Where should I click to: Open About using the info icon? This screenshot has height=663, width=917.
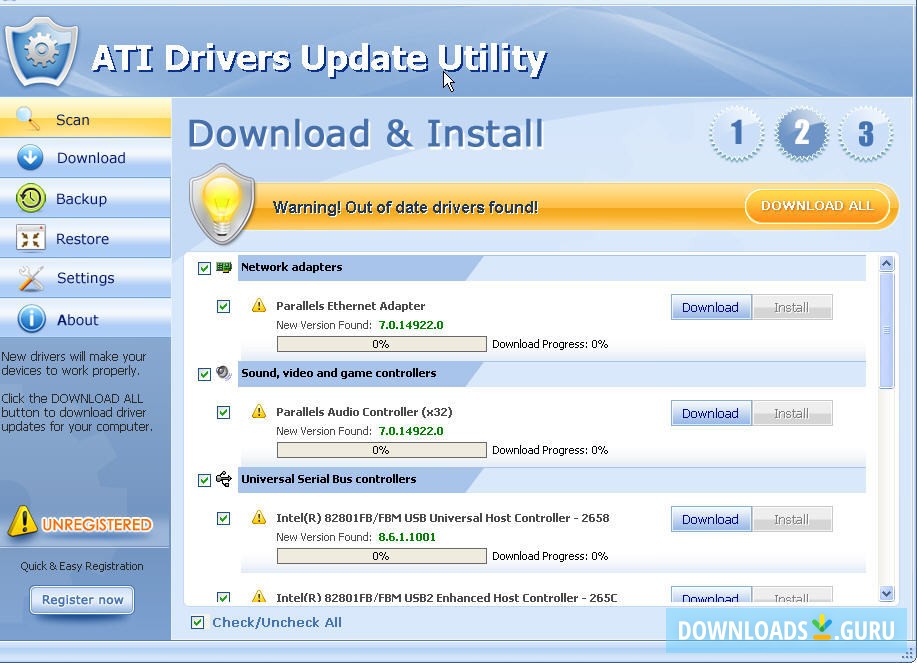pos(28,318)
